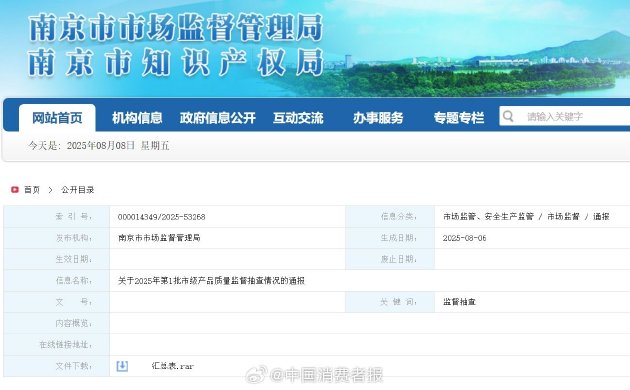Select publisher value 南京市市场监督管理局
Viewport: 630px width, 390px height.
point(159,238)
